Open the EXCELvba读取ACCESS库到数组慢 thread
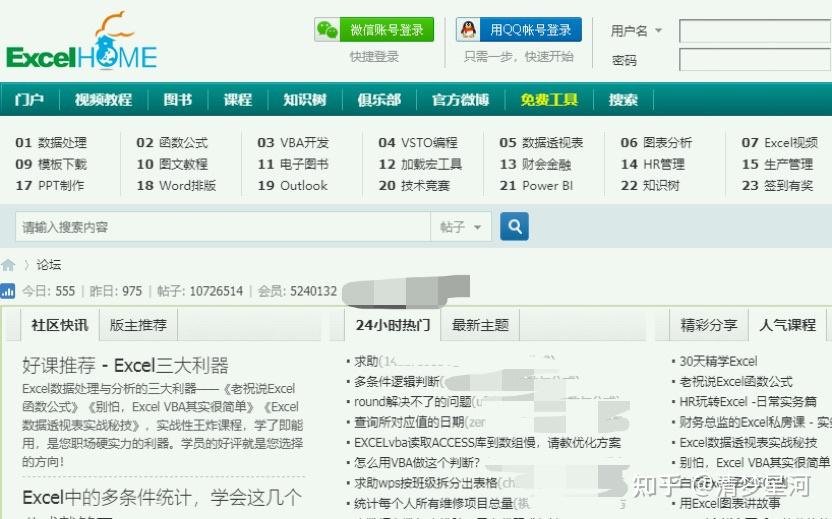 pos(487,442)
